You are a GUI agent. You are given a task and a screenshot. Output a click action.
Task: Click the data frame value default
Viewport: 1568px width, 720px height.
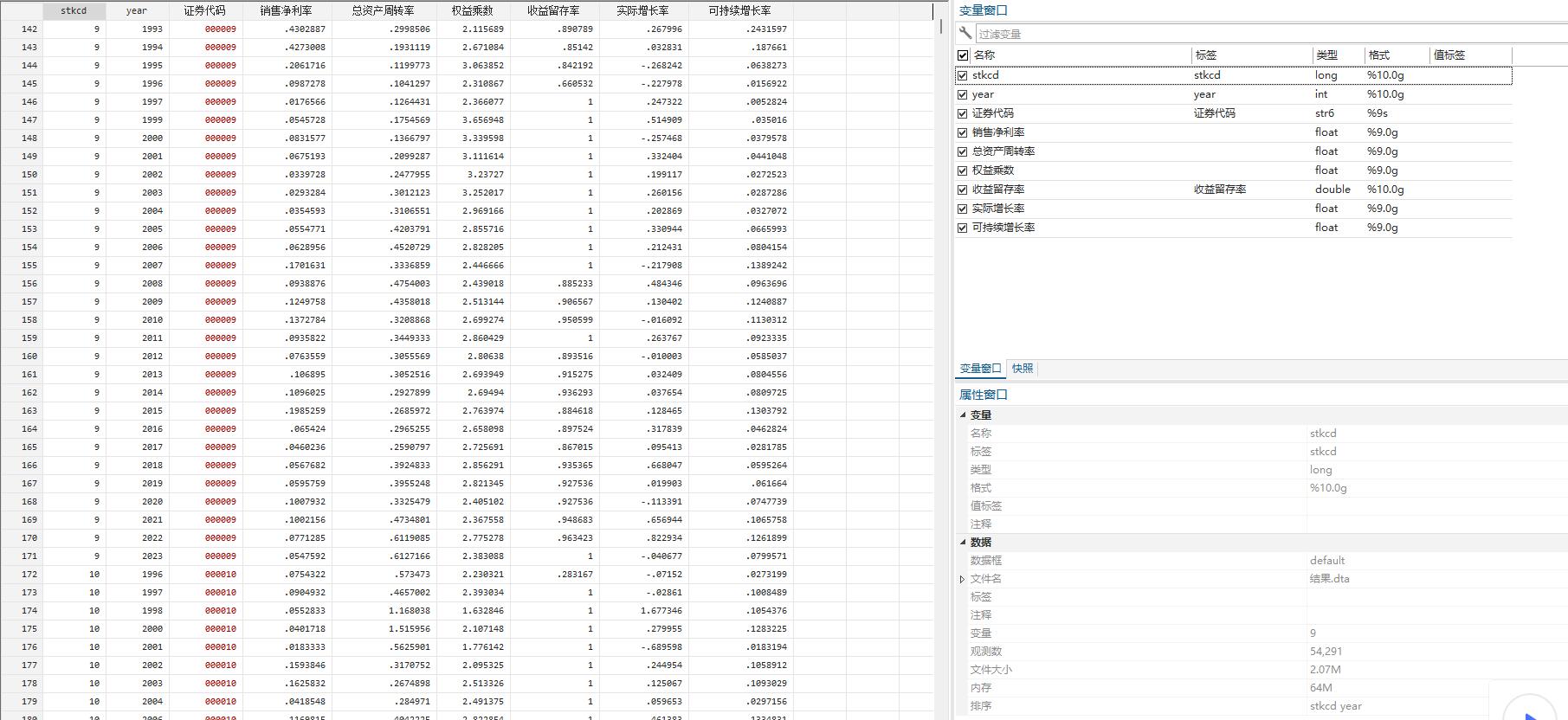(x=1327, y=561)
